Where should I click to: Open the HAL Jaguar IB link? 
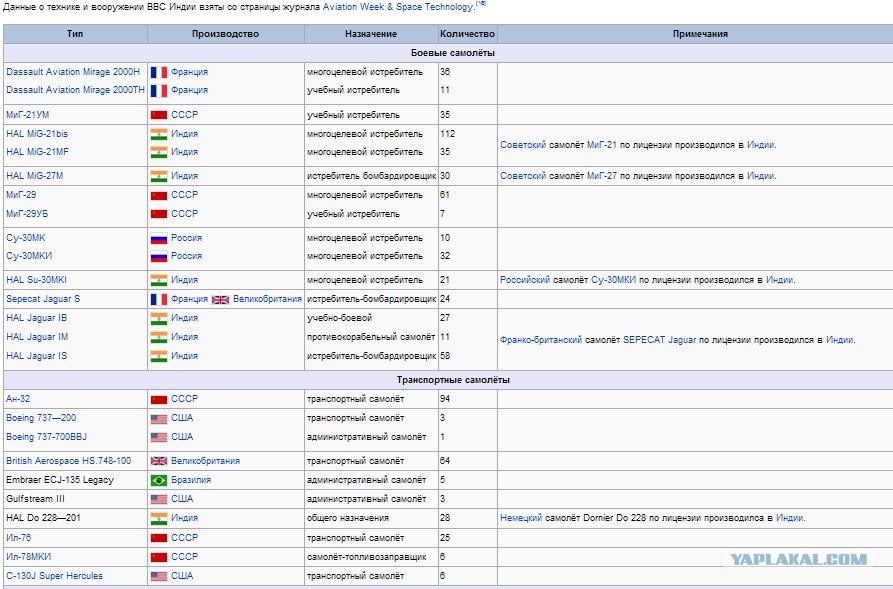point(36,318)
